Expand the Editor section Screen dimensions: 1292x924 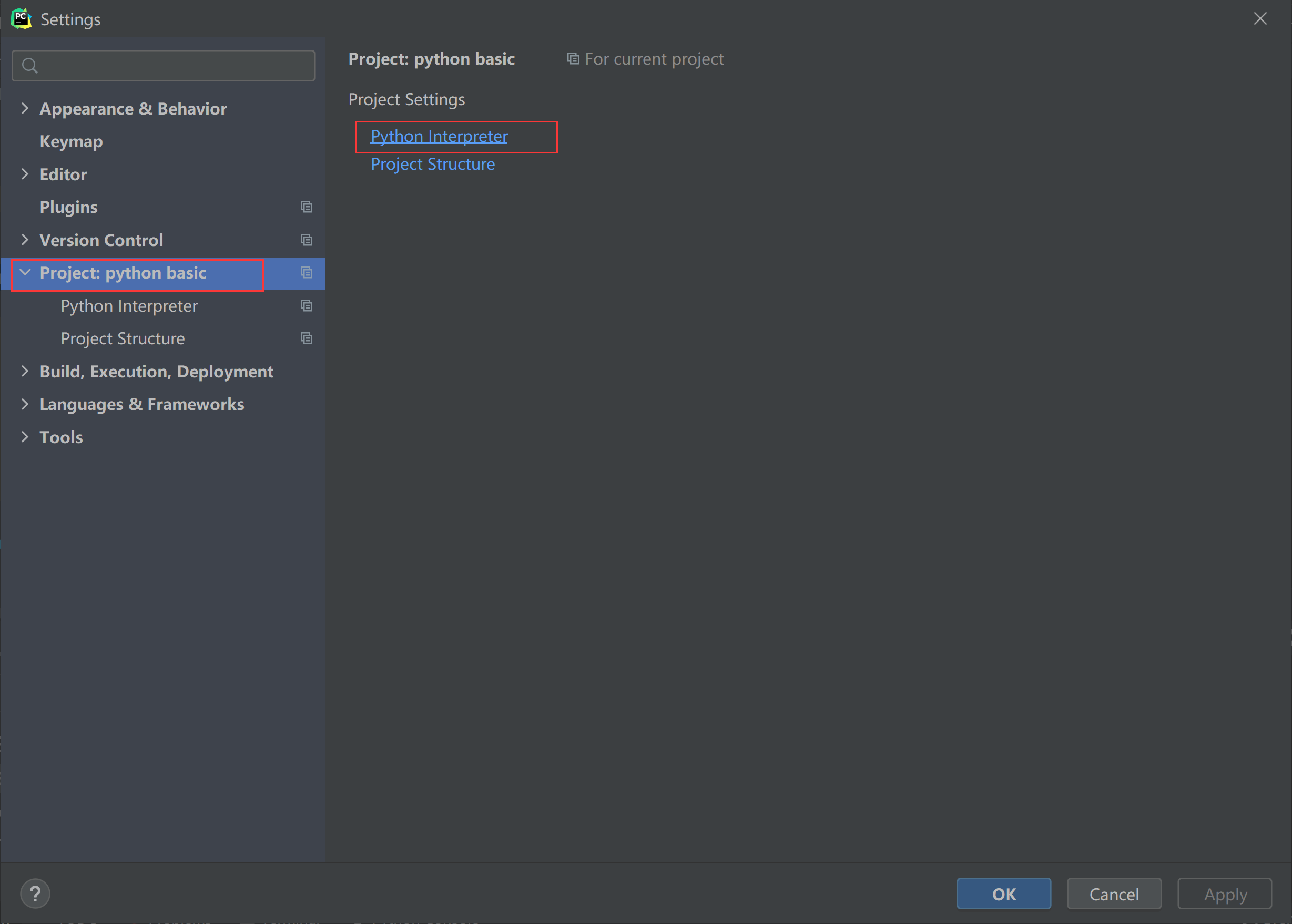(25, 174)
